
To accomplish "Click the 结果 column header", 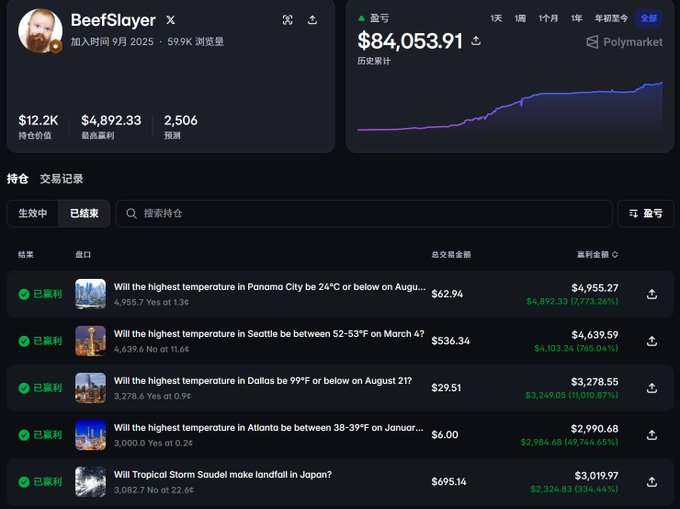I will [x=26, y=254].
